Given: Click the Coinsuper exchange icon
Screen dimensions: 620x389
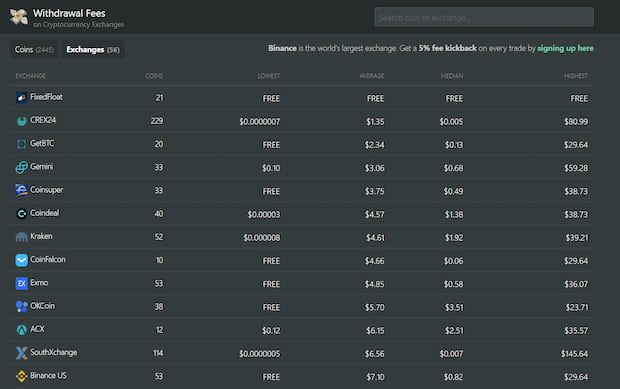Looking at the screenshot, I should (x=21, y=191).
